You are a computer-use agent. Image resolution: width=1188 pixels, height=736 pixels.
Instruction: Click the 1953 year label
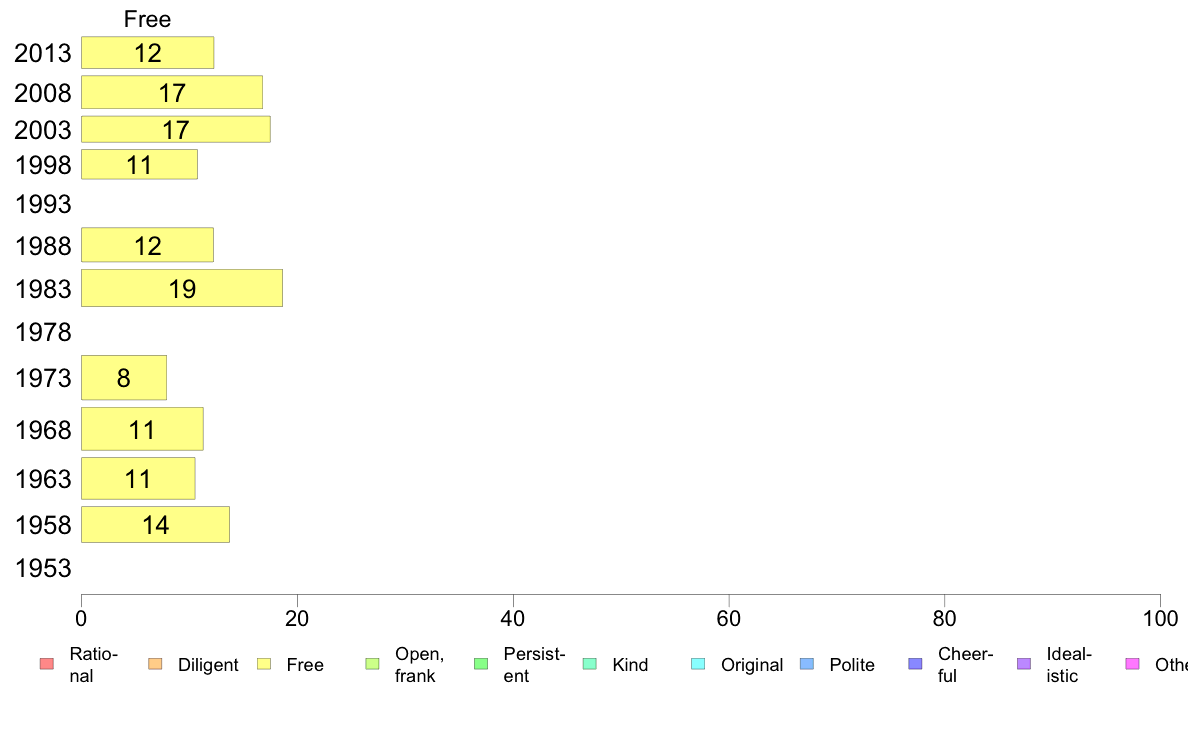coord(43,568)
